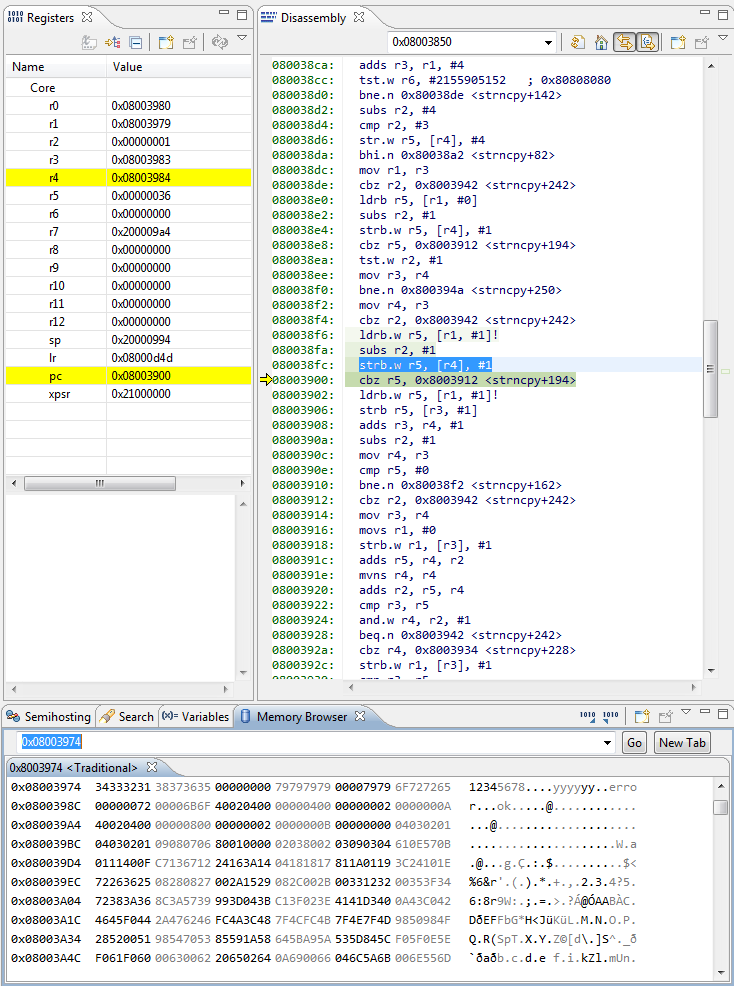Click the Name column header in Registers
This screenshot has height=986, width=734.
56,67
